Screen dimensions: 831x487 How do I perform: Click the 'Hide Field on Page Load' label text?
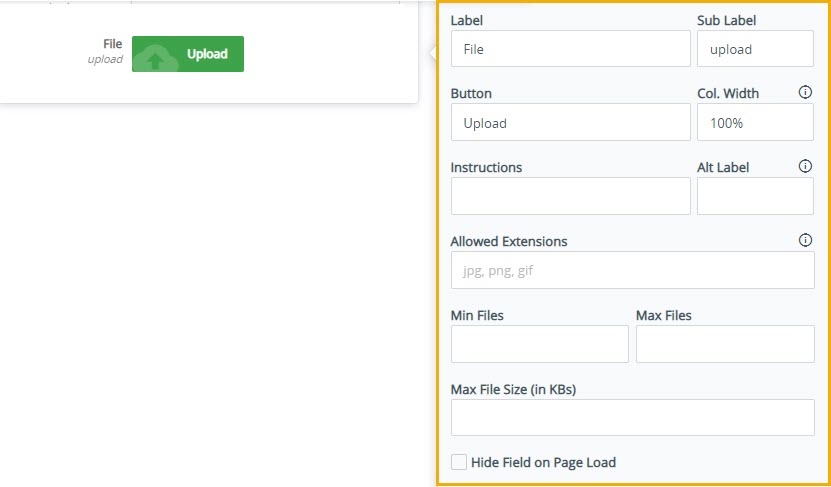tap(543, 462)
